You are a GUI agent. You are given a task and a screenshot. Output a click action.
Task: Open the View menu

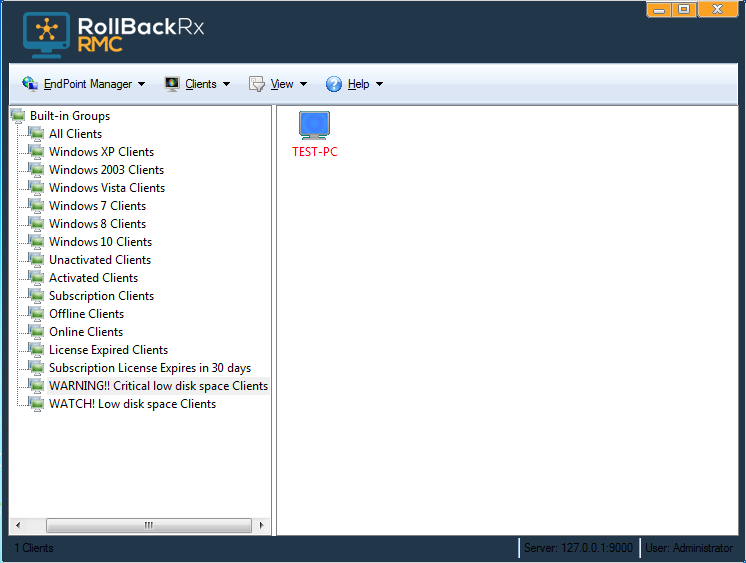[278, 84]
